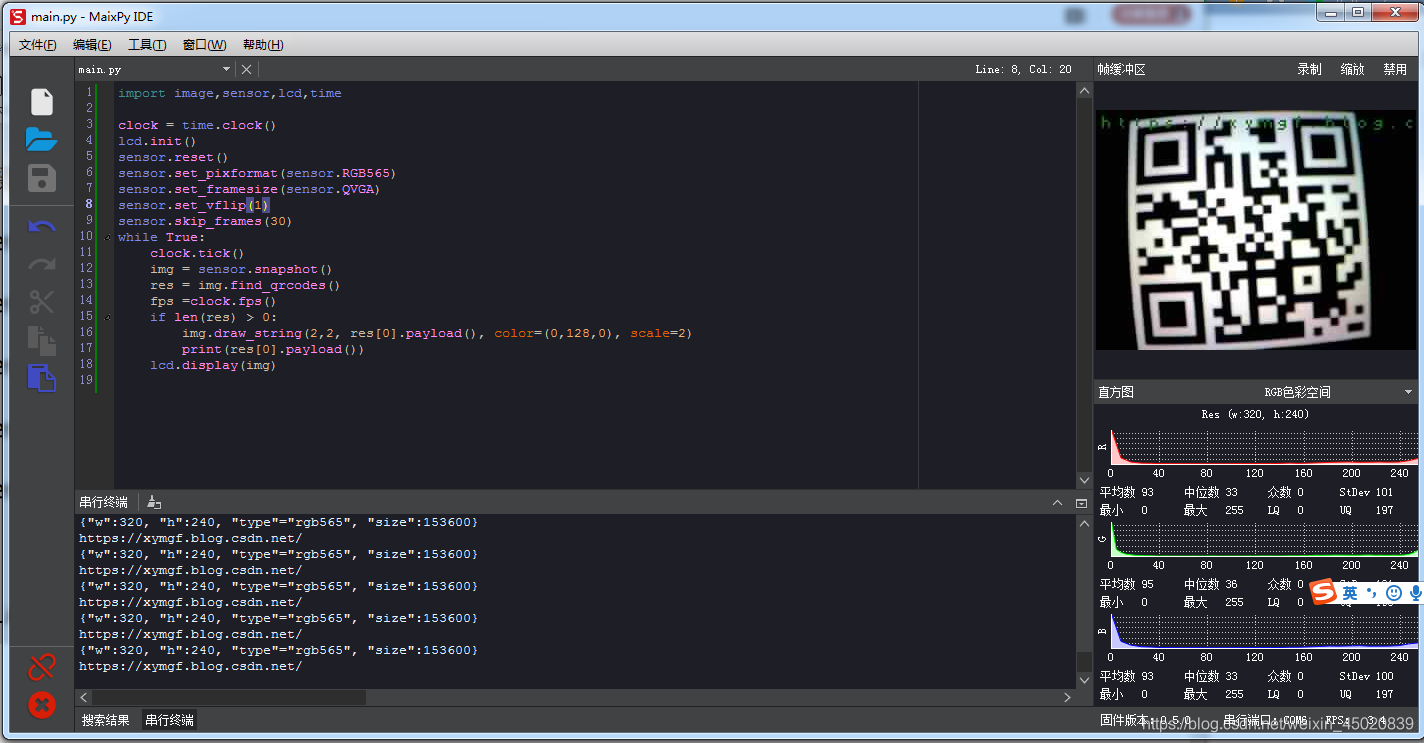This screenshot has width=1424, height=743.
Task: Click the Res (w:320, h:240) label
Action: pos(1255,414)
